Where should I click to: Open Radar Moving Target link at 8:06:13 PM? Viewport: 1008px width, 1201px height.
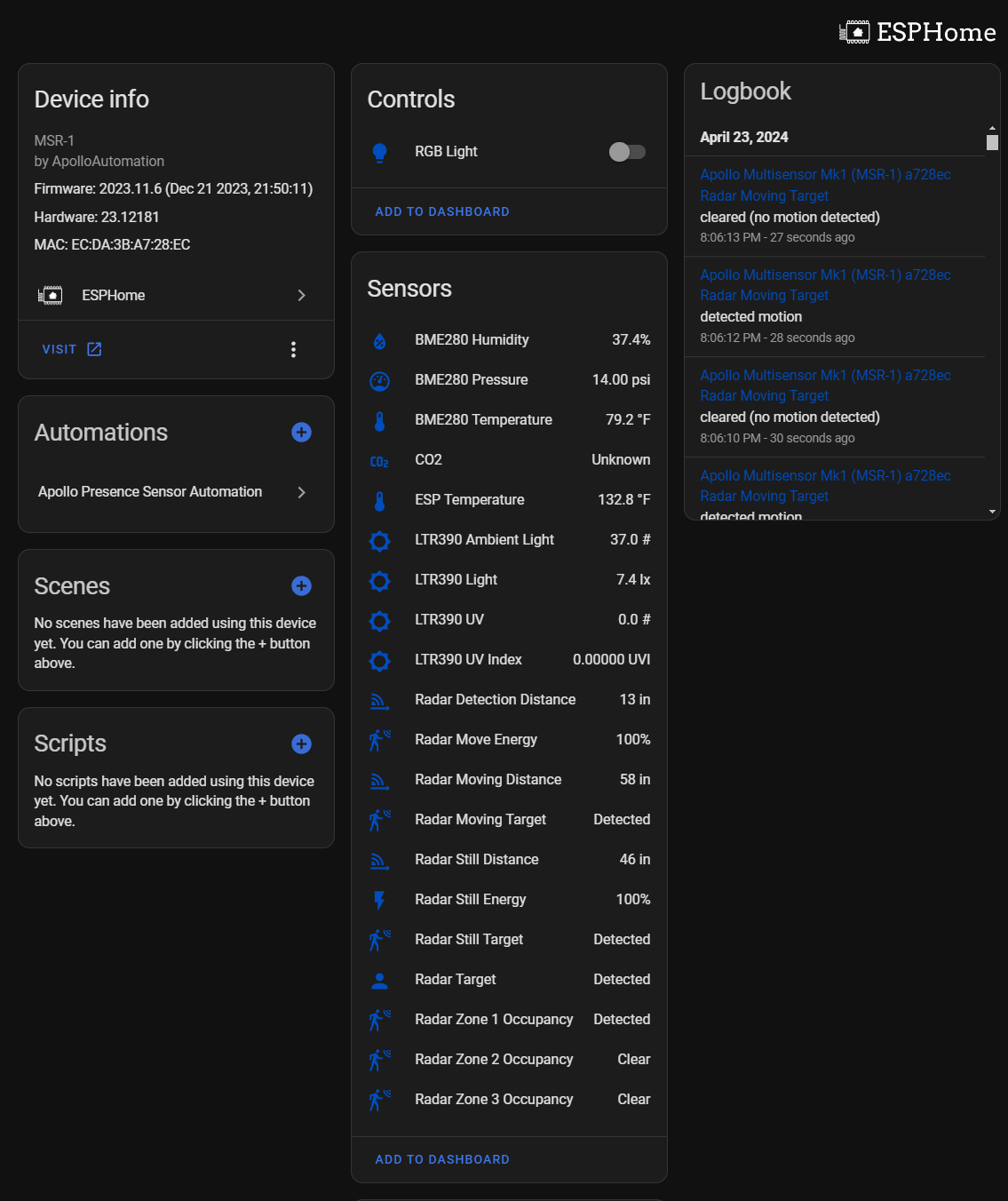[x=764, y=196]
